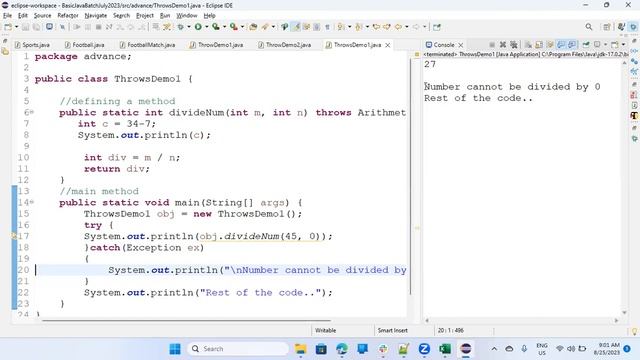
Task: Open the Project menu
Action: (x=144, y=16)
